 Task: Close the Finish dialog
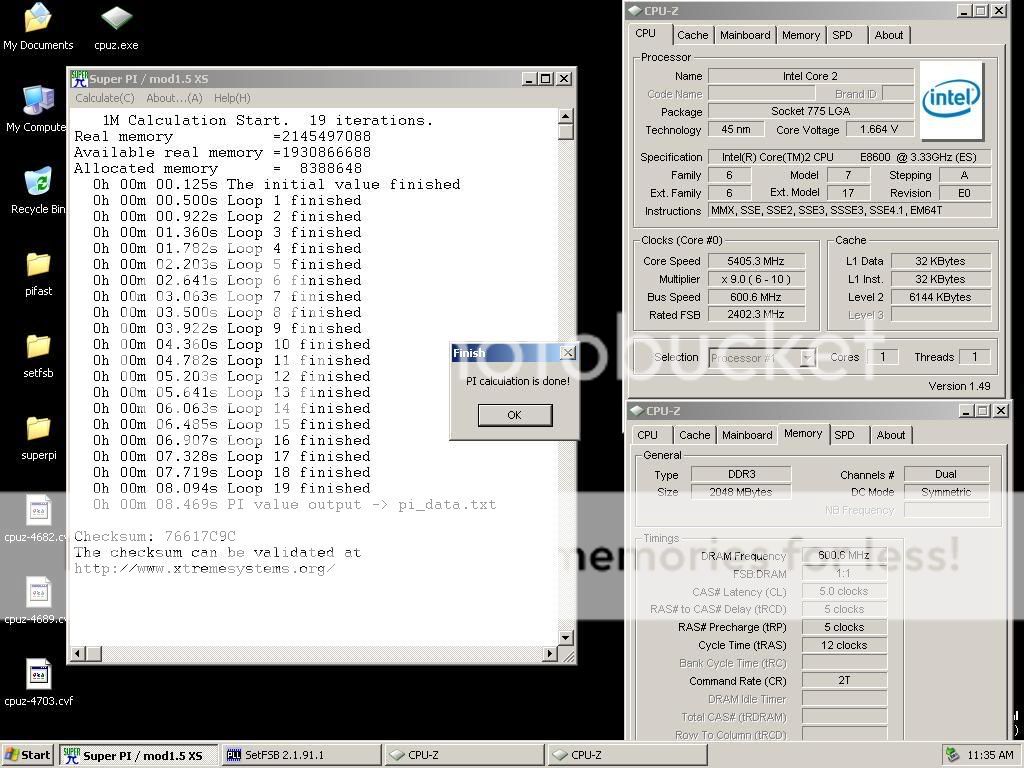[568, 353]
